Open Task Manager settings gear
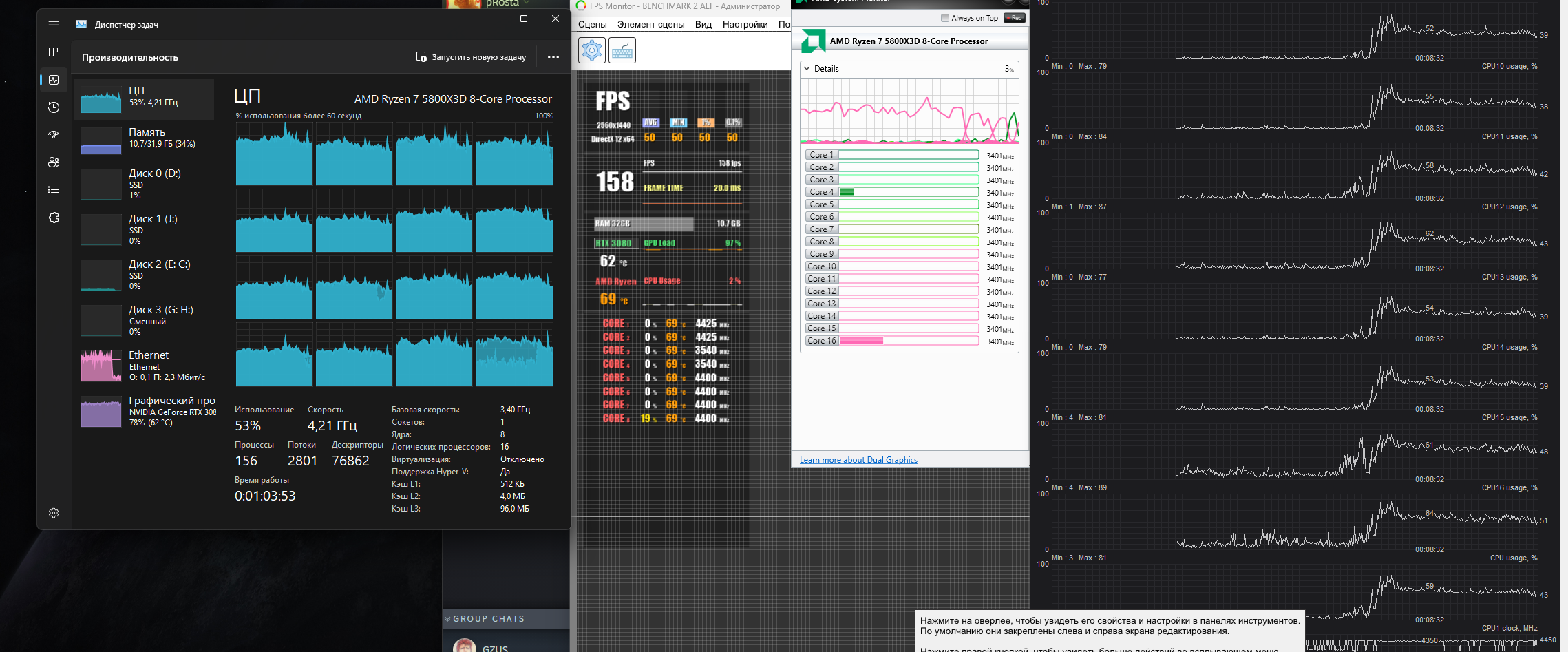The image size is (1568, 652). tap(54, 513)
